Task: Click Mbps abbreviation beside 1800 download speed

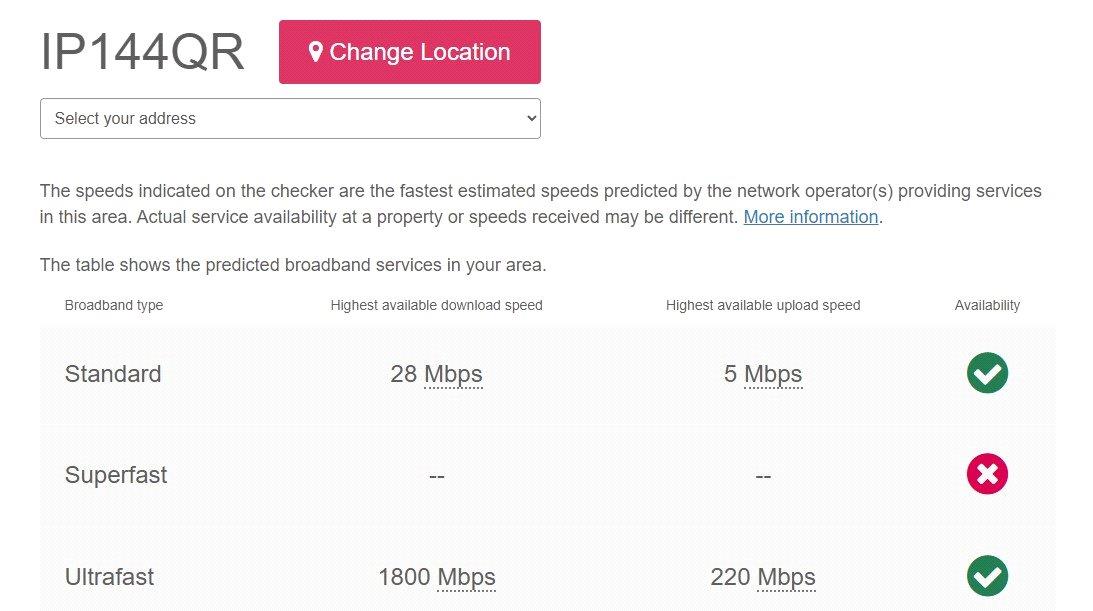Action: (466, 577)
